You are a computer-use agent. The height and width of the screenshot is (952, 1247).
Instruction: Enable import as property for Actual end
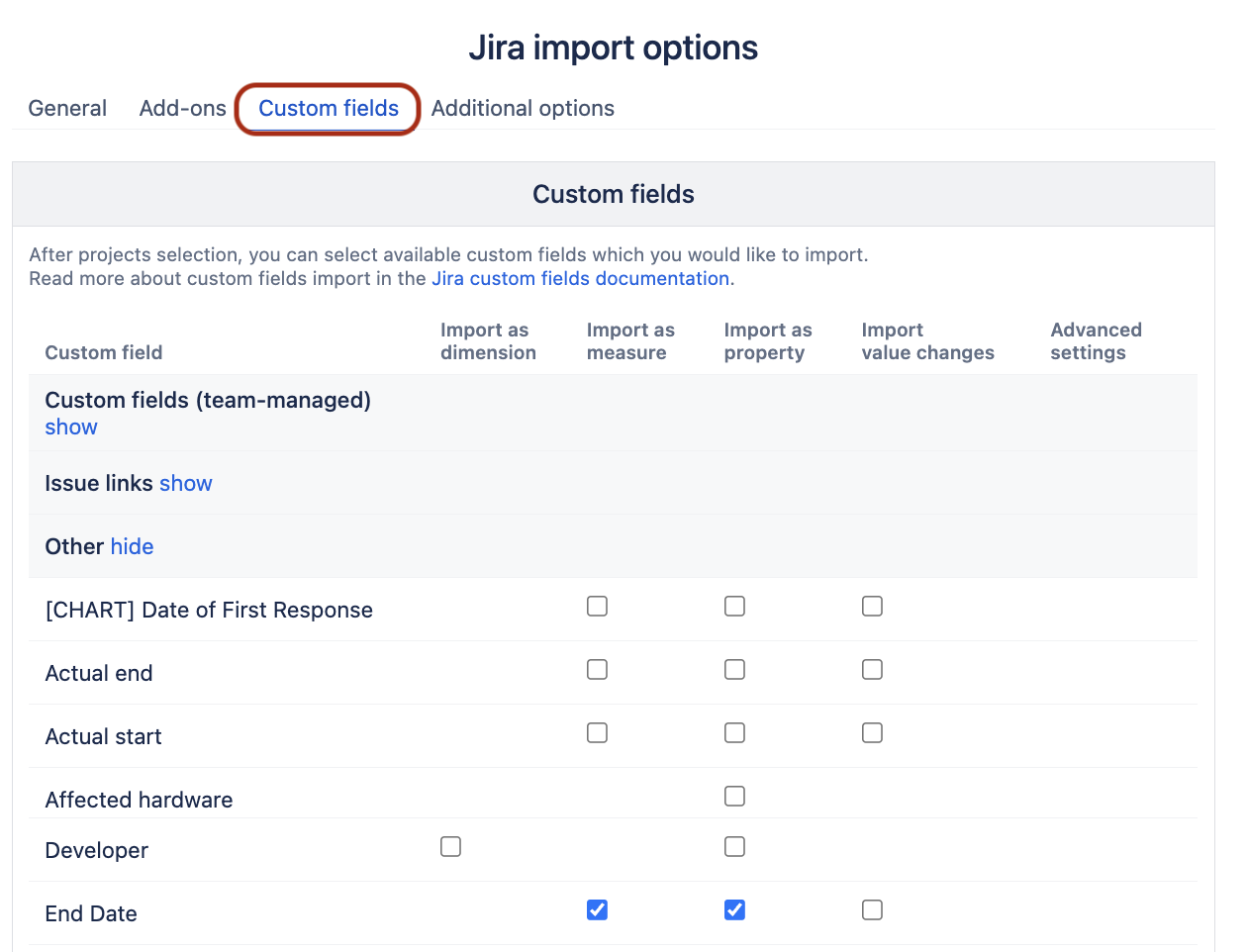[872, 669]
